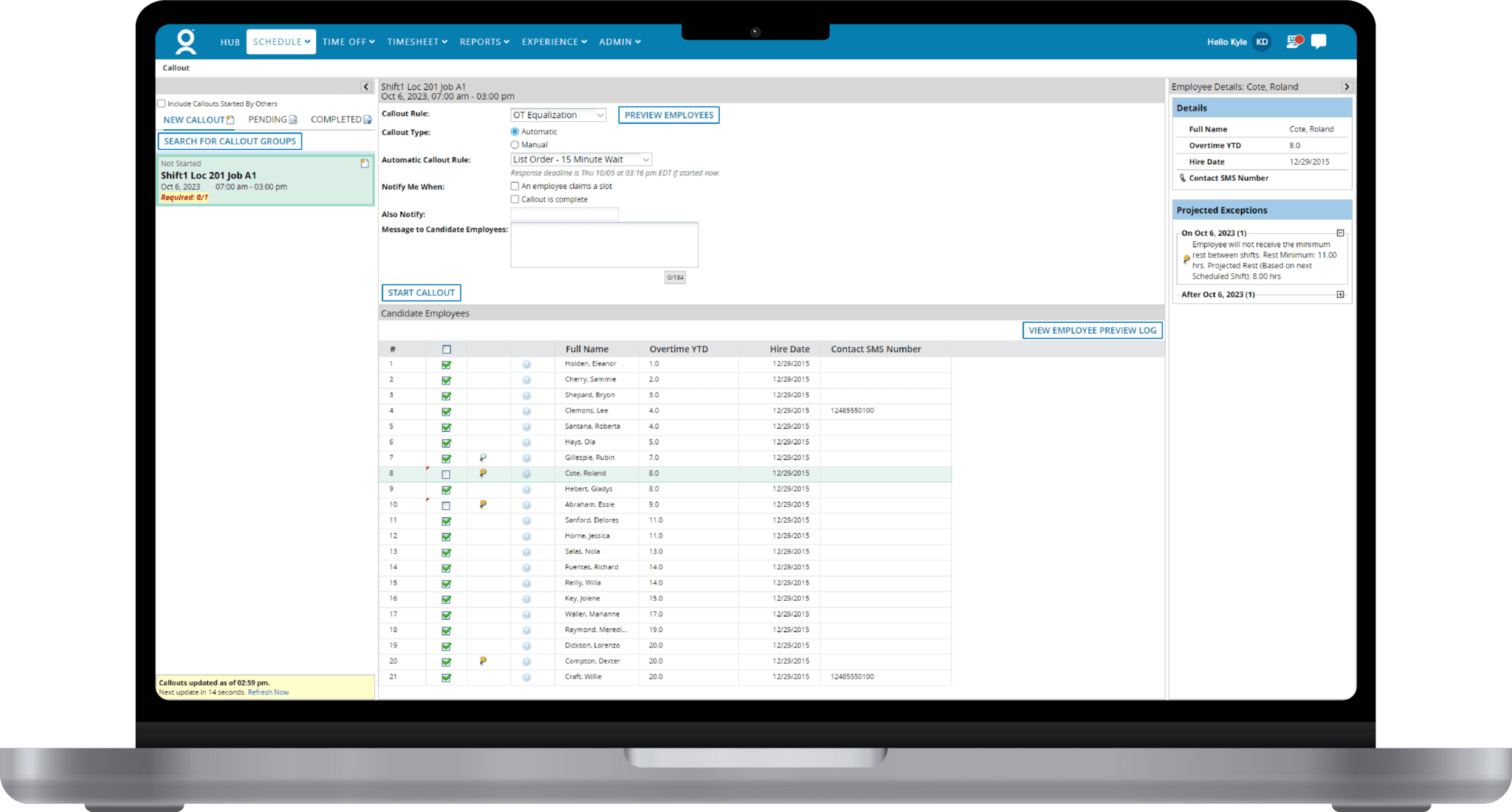Image resolution: width=1512 pixels, height=812 pixels.
Task: Open the KD profile avatar menu
Action: pos(1260,42)
